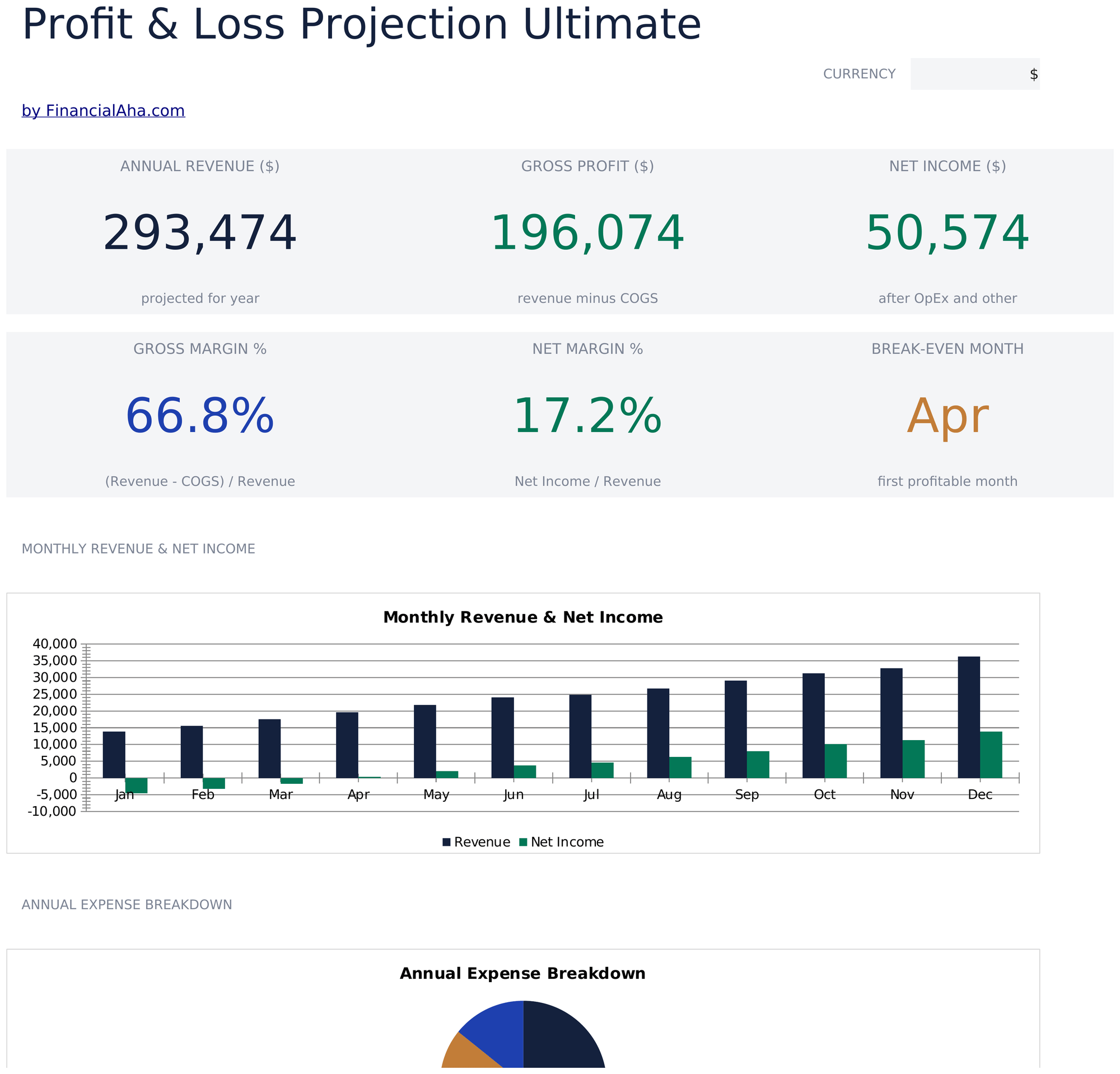1120x1074 pixels.
Task: Click the bar chart title Monthly Revenue & Net Income
Action: [523, 617]
